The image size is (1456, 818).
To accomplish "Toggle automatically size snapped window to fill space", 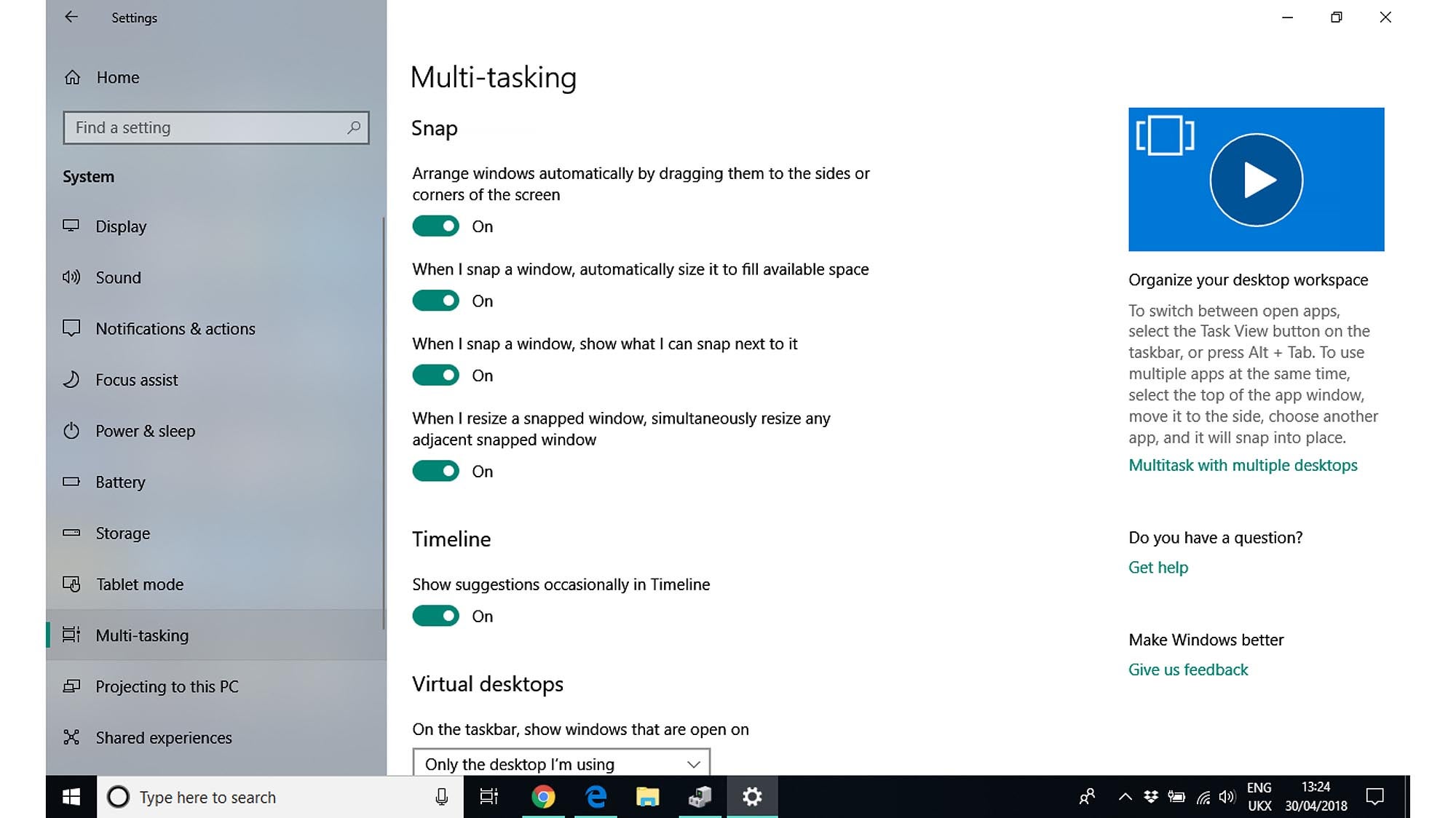I will point(435,301).
